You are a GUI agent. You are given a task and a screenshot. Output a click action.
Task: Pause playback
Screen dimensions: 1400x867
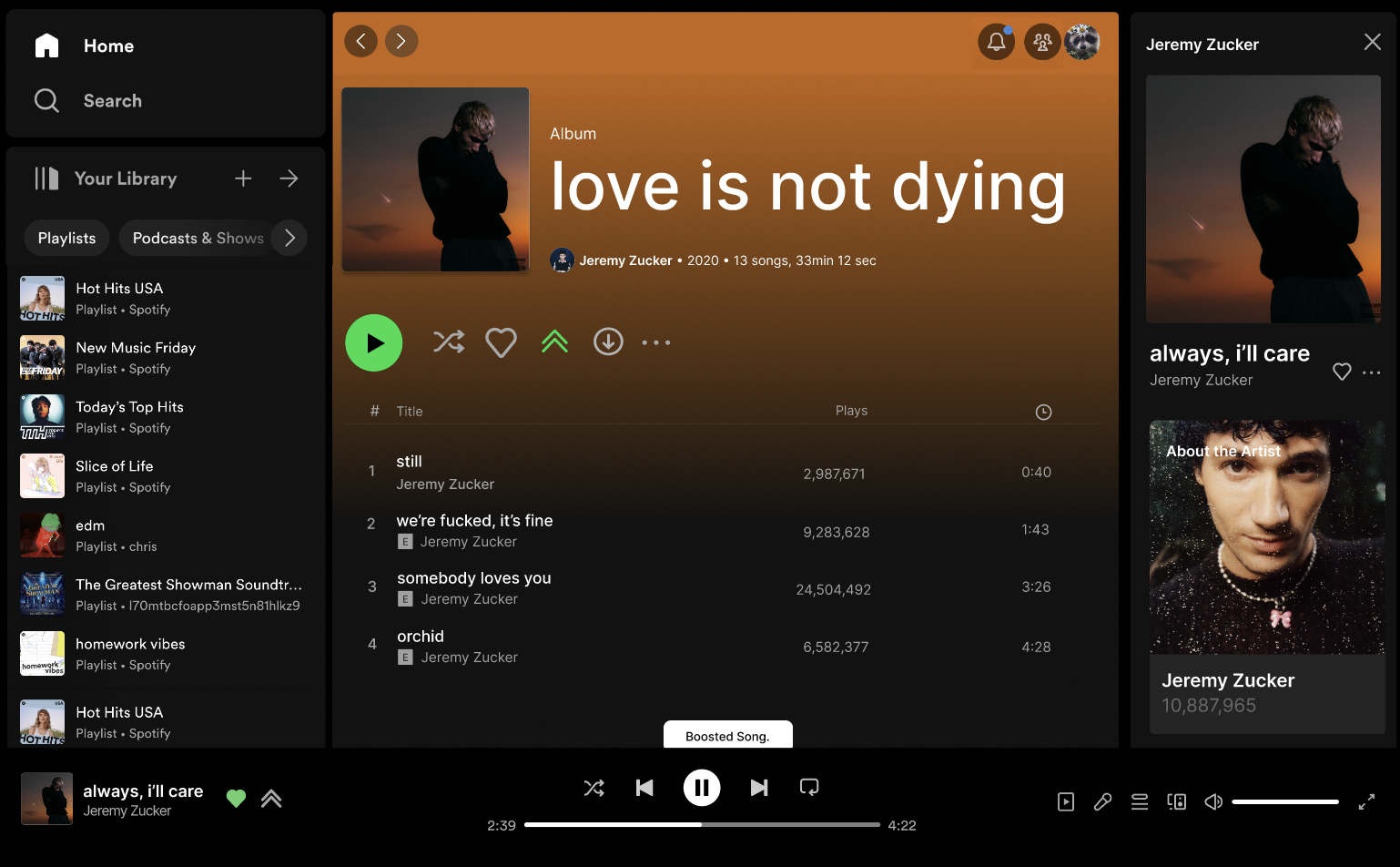tap(702, 788)
